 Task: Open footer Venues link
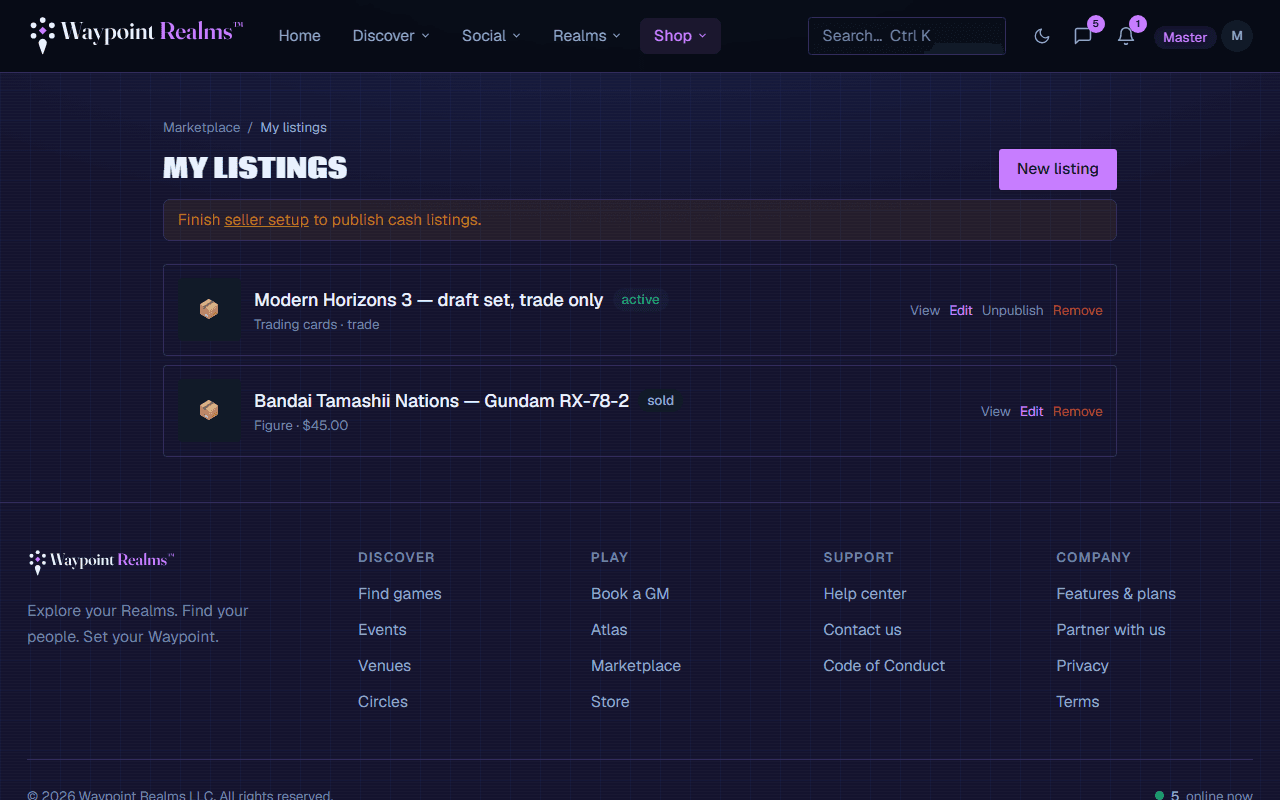pos(385,666)
